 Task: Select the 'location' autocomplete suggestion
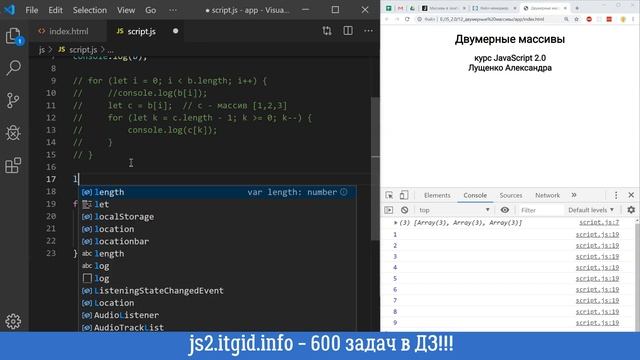(217, 229)
